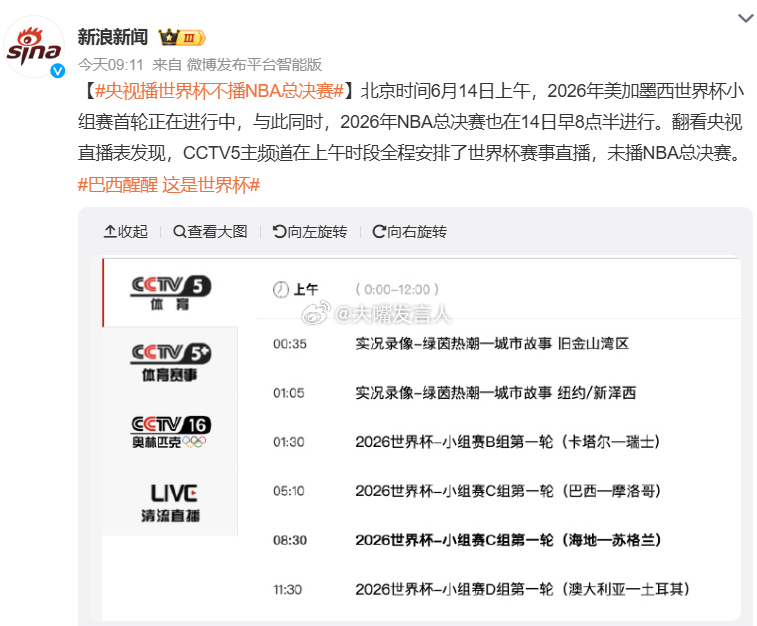Select the LIVE 清流直播 tab

point(170,502)
